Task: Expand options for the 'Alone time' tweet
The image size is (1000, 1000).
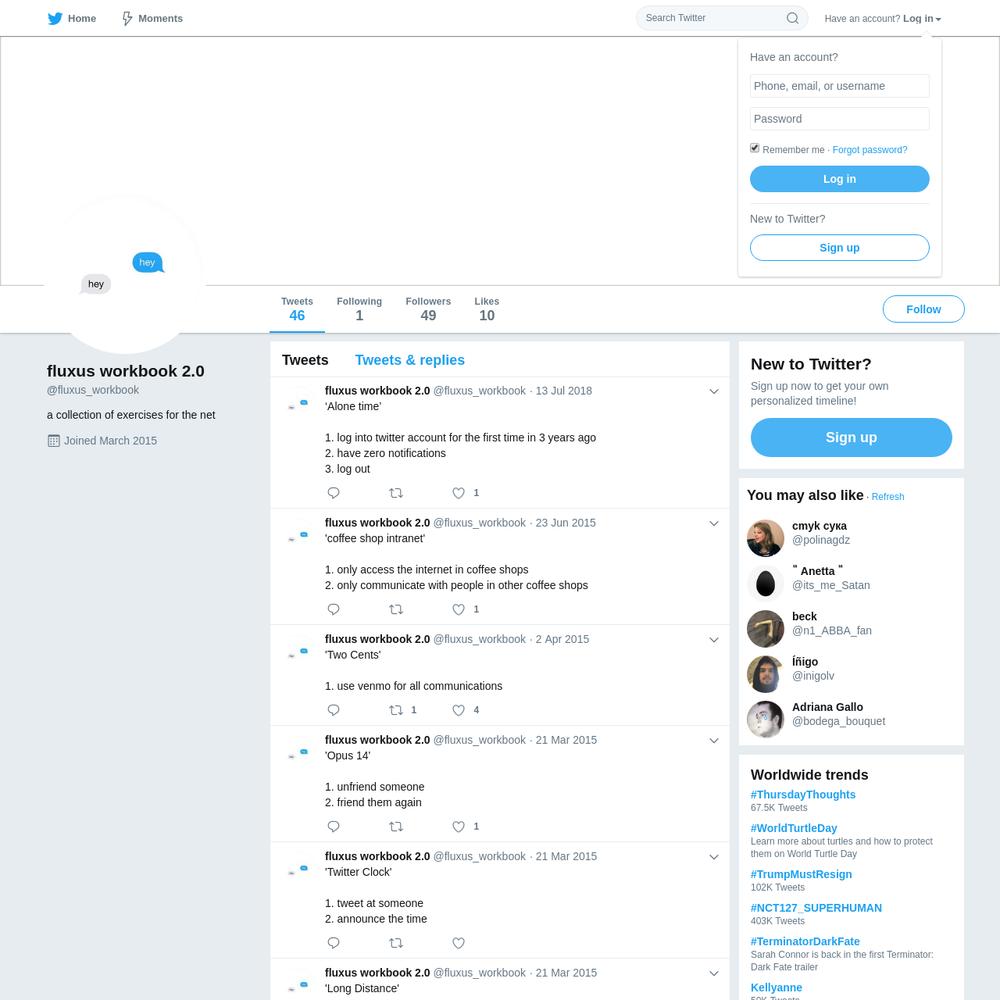Action: (714, 392)
